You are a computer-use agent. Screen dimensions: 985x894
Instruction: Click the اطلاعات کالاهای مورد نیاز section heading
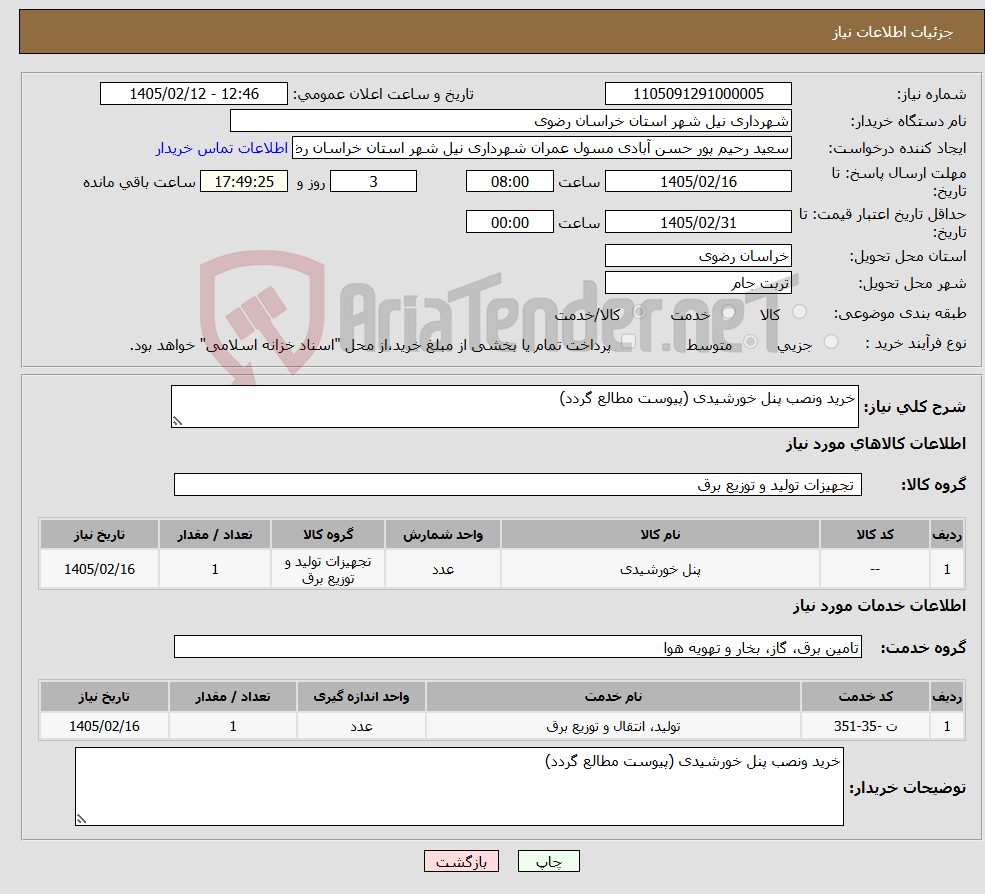pyautogui.click(x=876, y=444)
